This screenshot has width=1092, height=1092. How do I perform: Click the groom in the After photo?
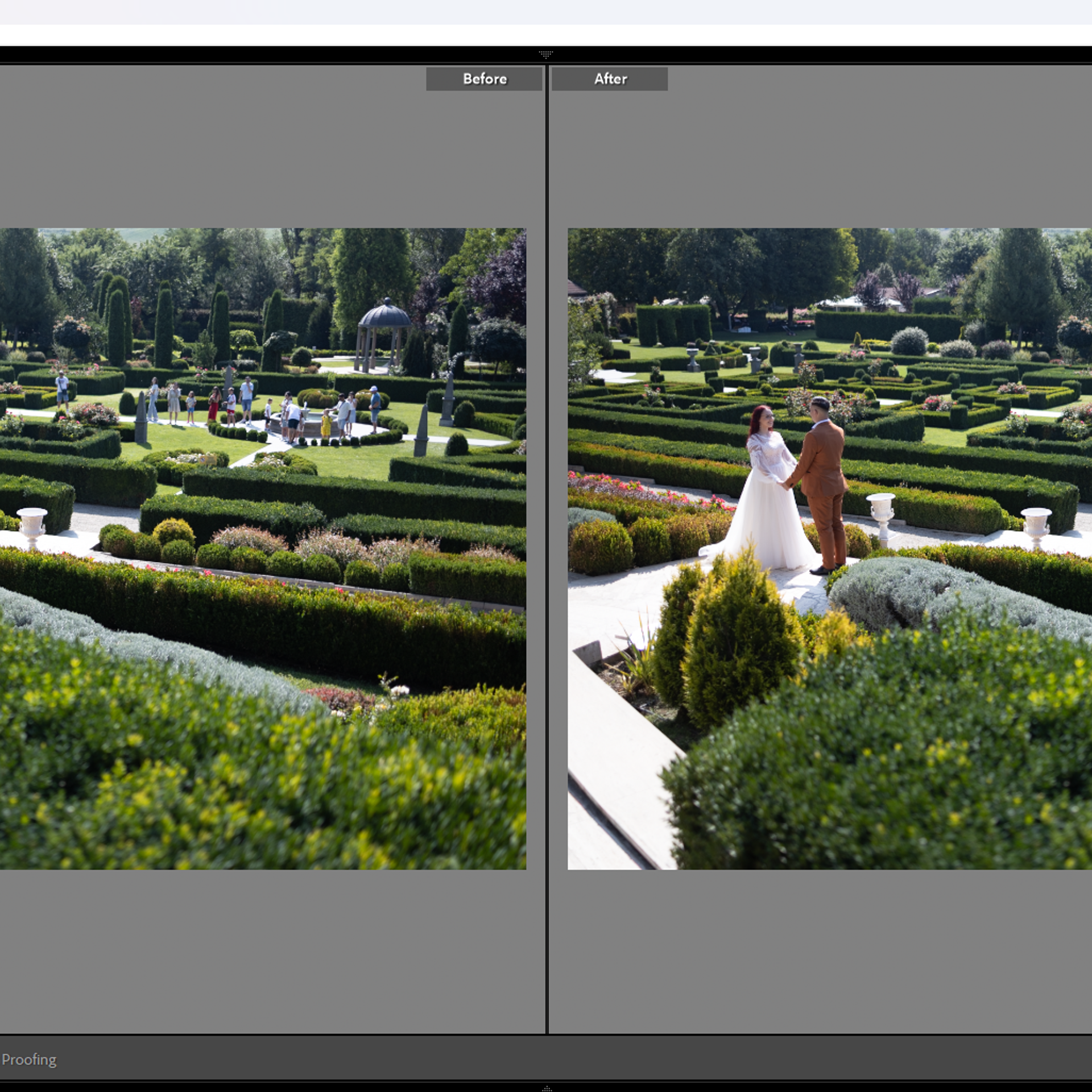coord(822,483)
